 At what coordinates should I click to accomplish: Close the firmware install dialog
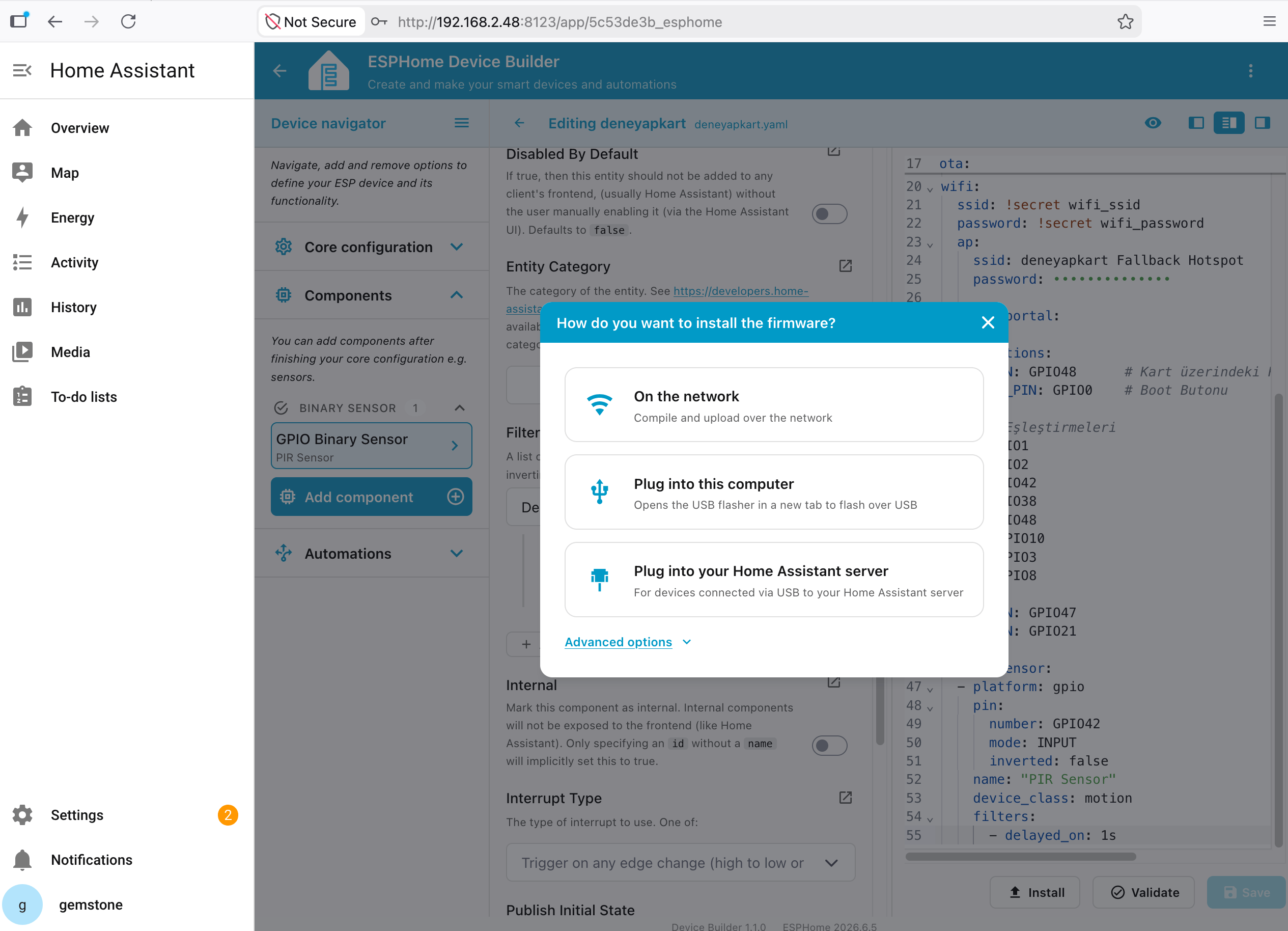pos(988,322)
